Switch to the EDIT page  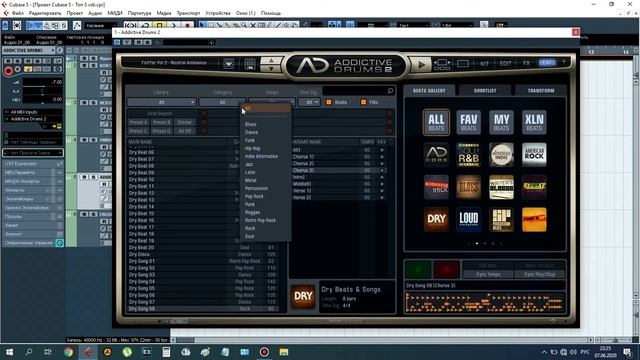[x=505, y=63]
